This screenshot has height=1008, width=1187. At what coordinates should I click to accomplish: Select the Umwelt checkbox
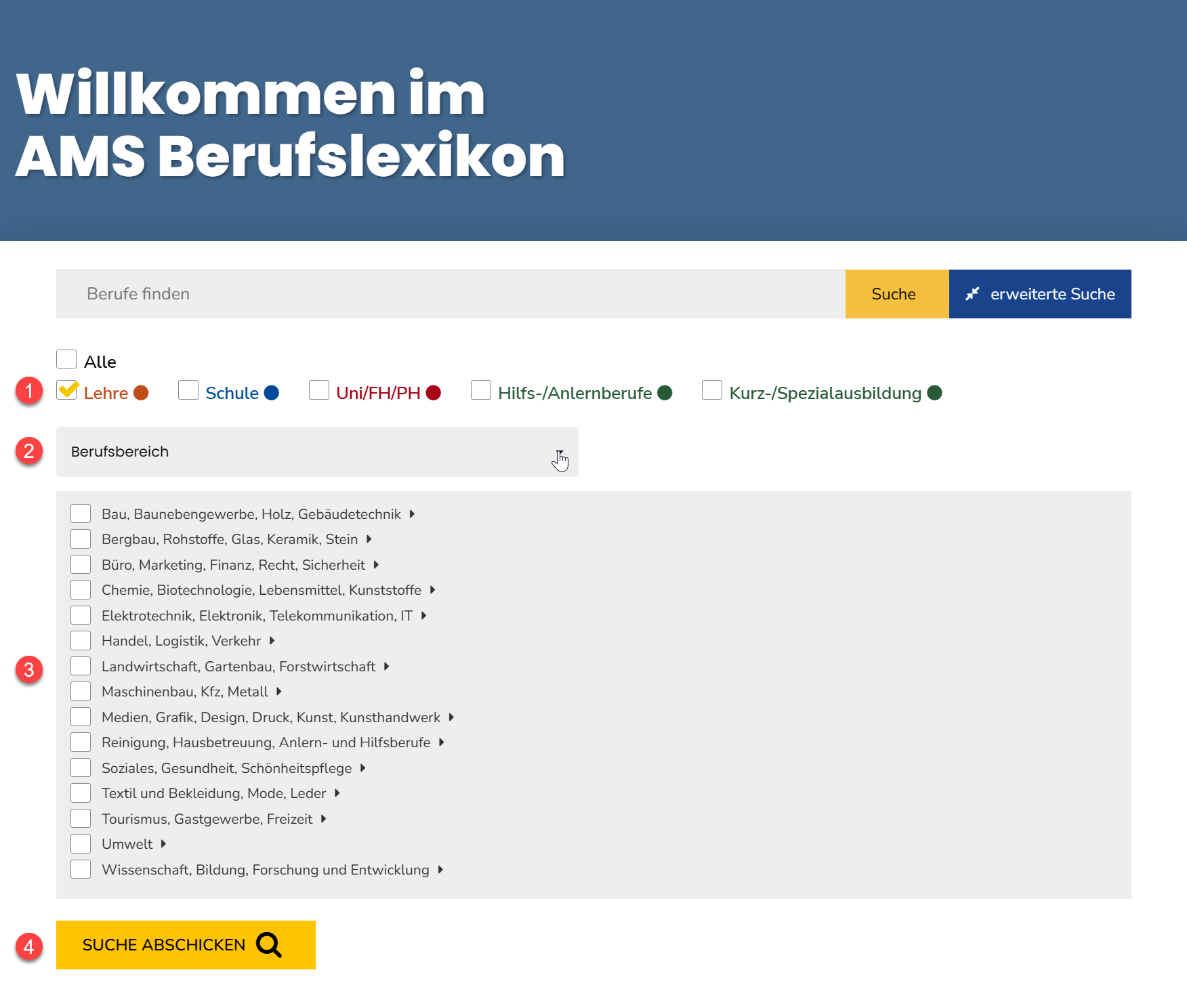coord(81,843)
